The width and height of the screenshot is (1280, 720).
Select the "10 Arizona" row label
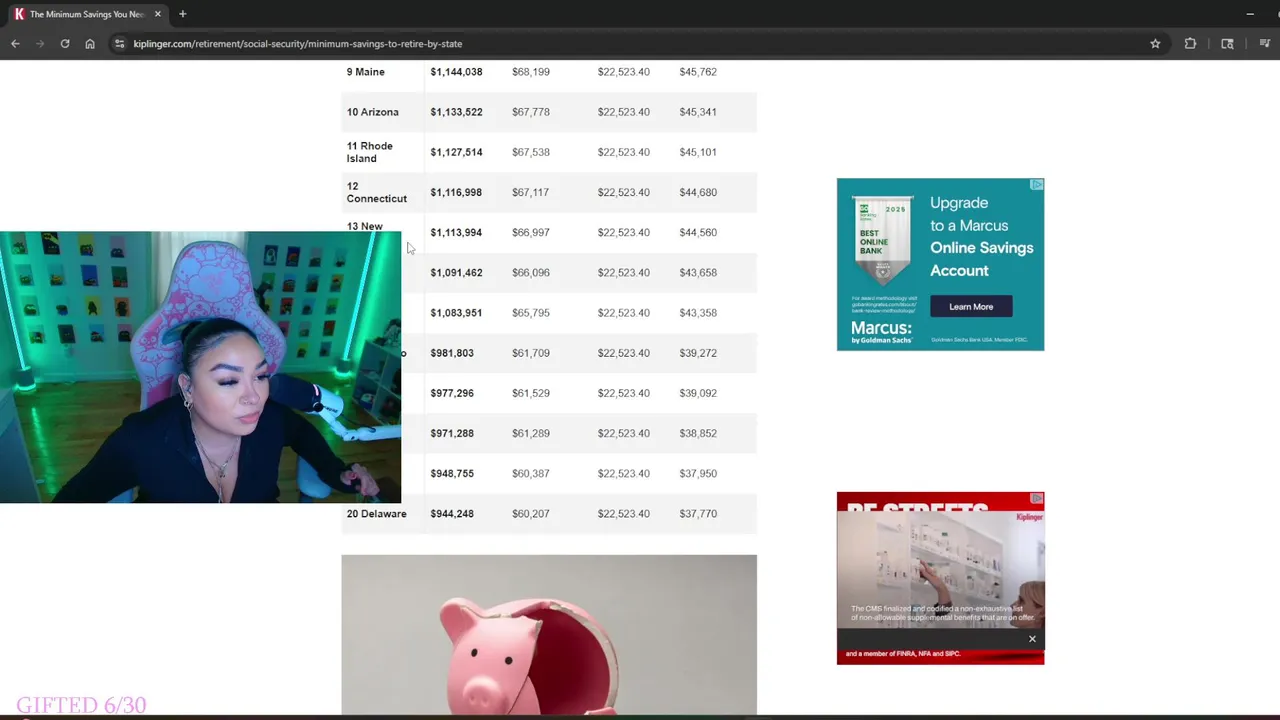[372, 112]
